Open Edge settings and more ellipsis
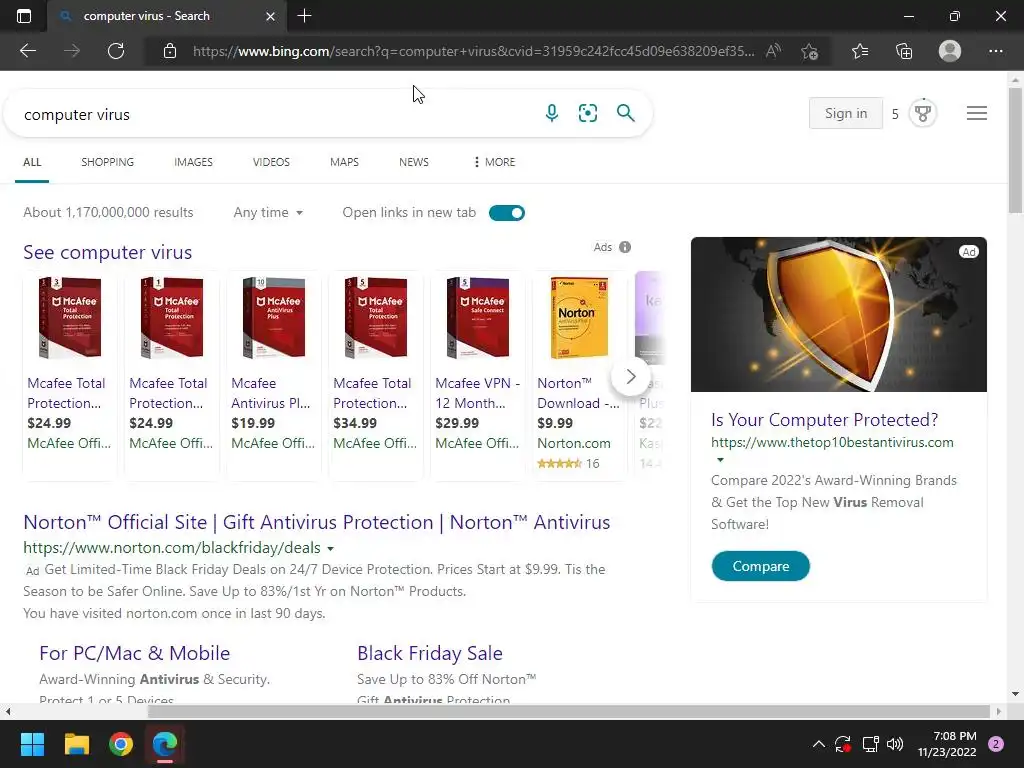The width and height of the screenshot is (1024, 768). point(996,51)
